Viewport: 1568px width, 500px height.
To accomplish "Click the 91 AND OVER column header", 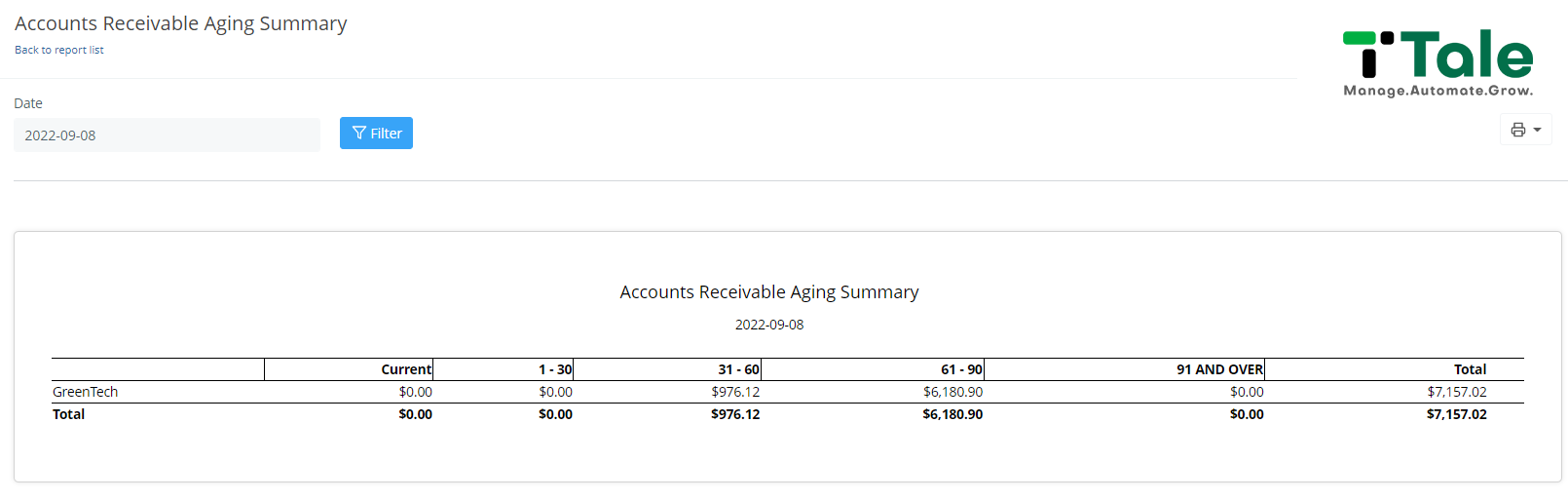I will click(x=1219, y=369).
